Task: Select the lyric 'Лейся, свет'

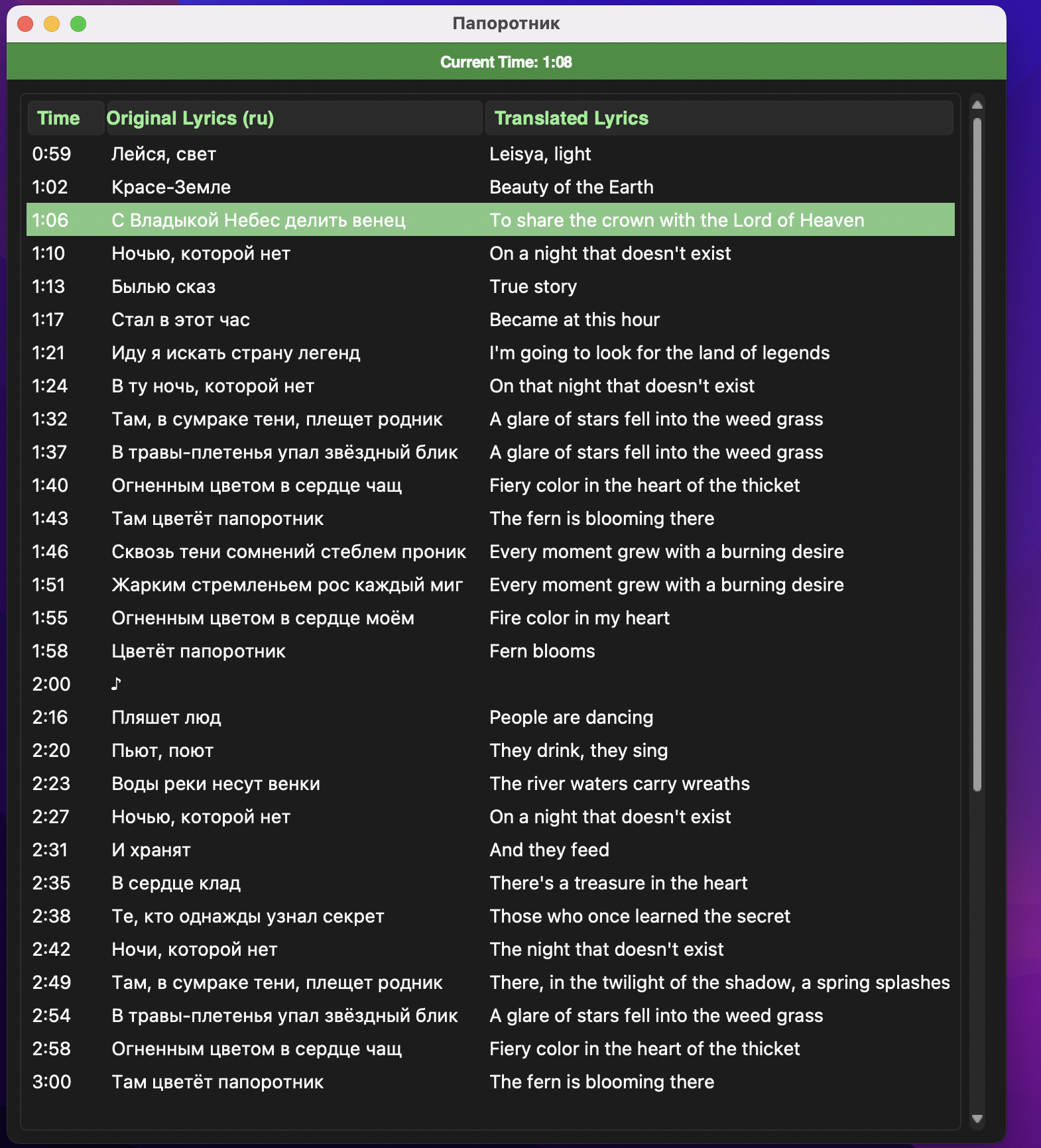Action: point(164,154)
